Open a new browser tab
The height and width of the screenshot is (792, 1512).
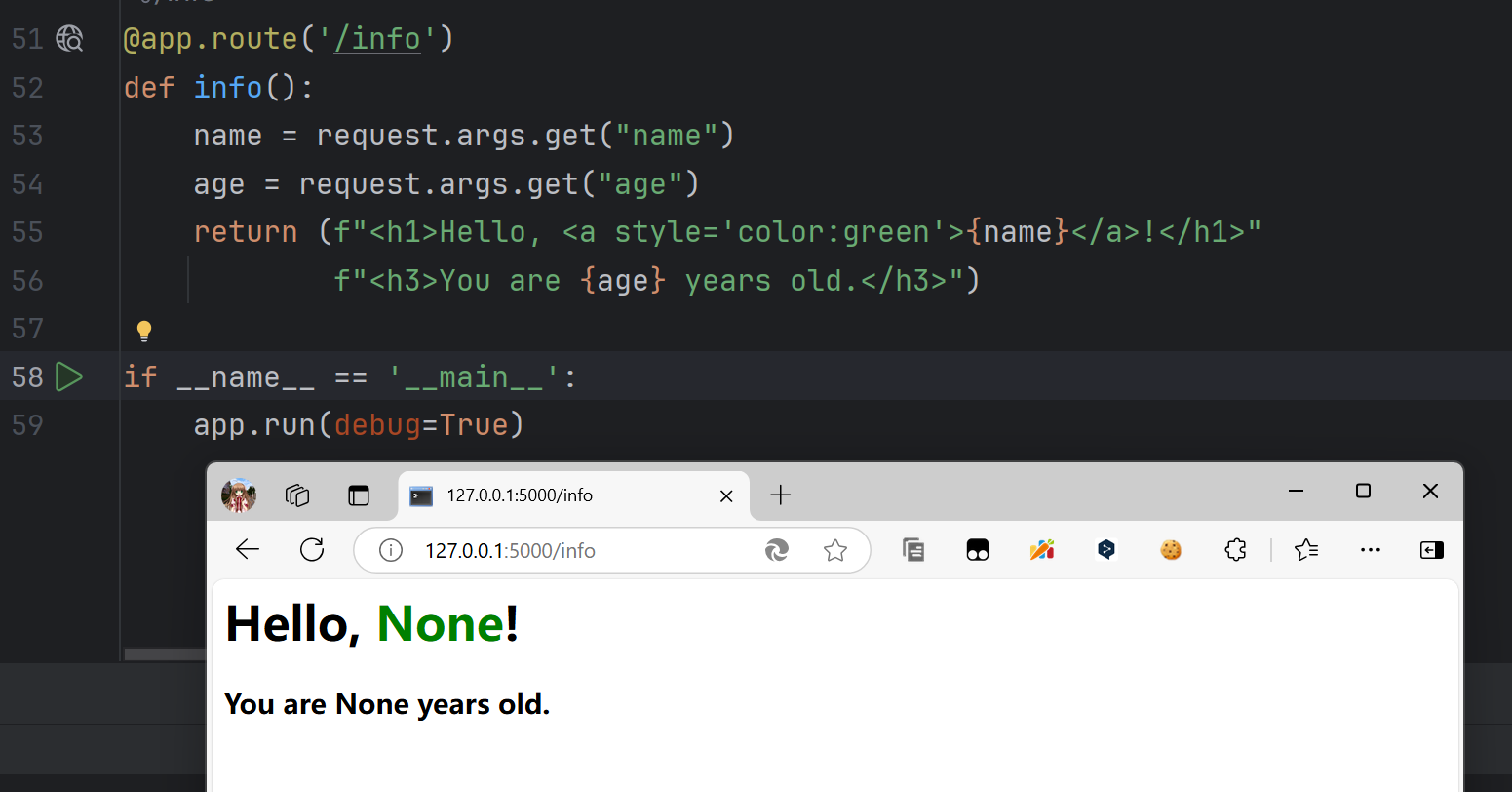click(x=780, y=495)
